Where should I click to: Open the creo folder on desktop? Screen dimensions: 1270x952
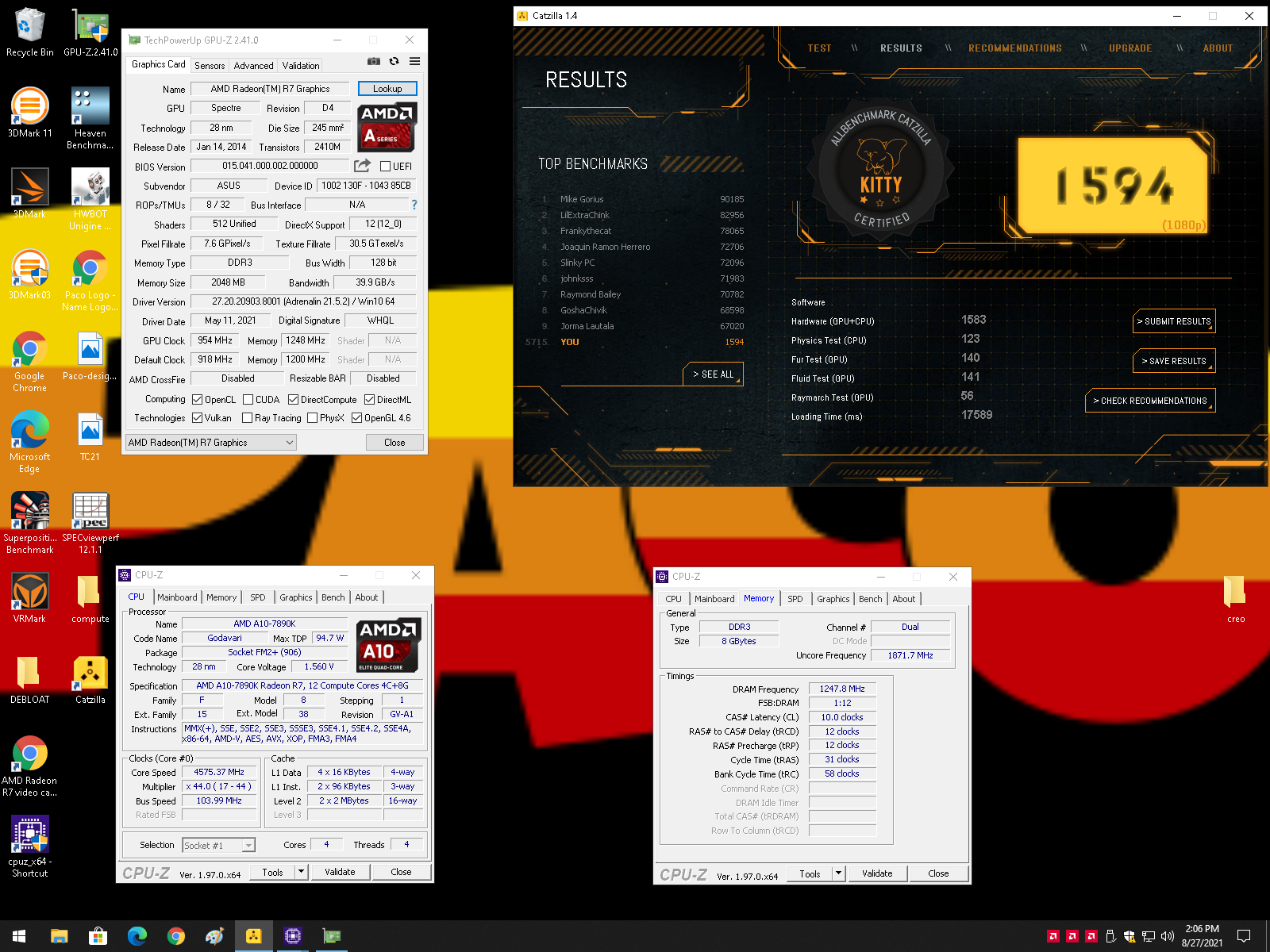coord(1235,598)
